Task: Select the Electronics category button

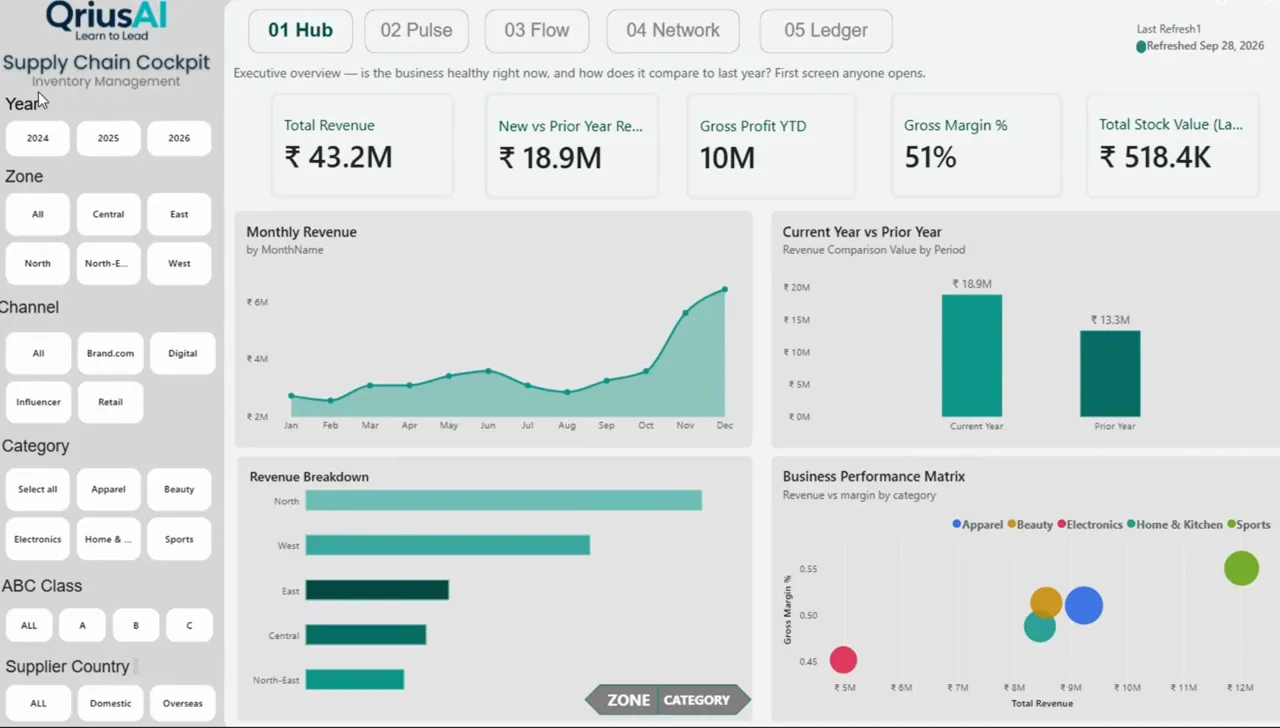Action: click(38, 539)
